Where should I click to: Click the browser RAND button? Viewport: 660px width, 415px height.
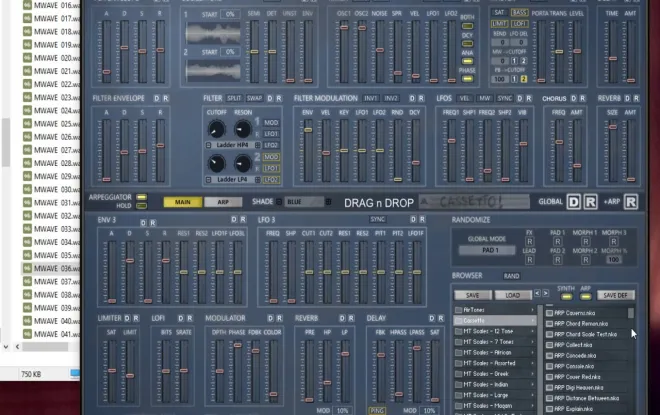(x=511, y=276)
